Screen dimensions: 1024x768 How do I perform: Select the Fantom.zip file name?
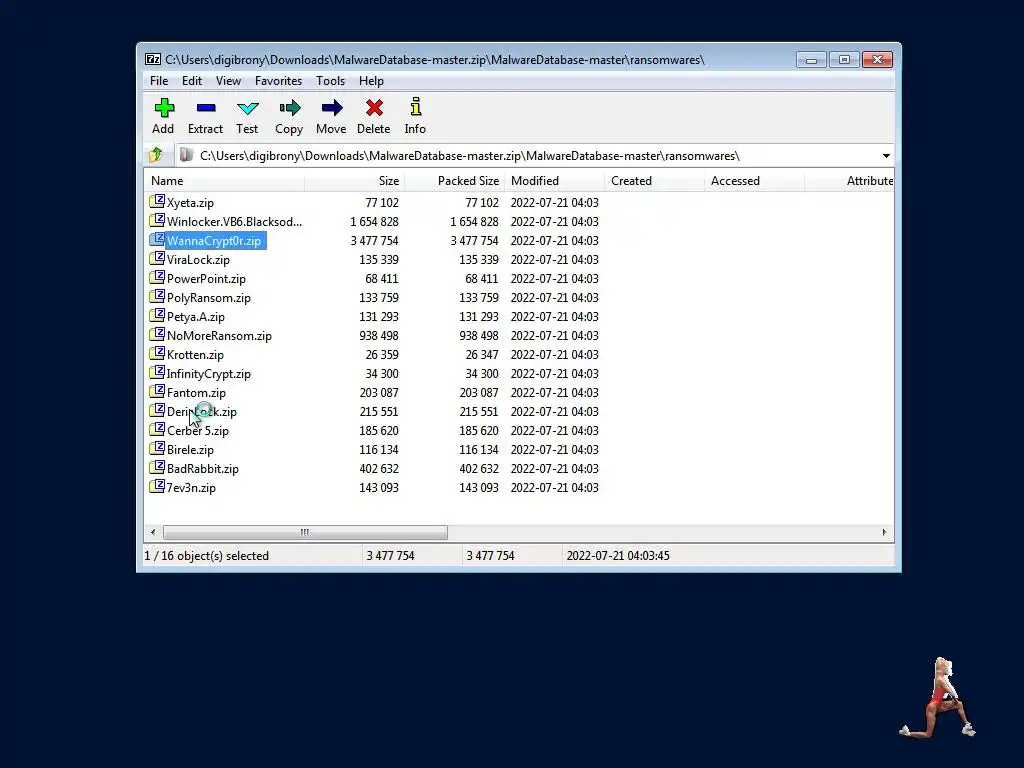[x=196, y=392]
